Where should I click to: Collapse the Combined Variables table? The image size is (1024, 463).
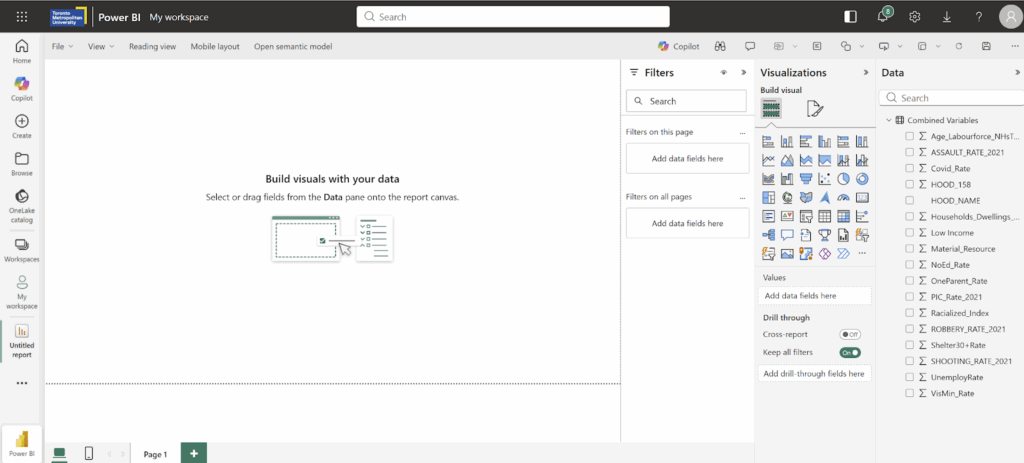click(887, 120)
